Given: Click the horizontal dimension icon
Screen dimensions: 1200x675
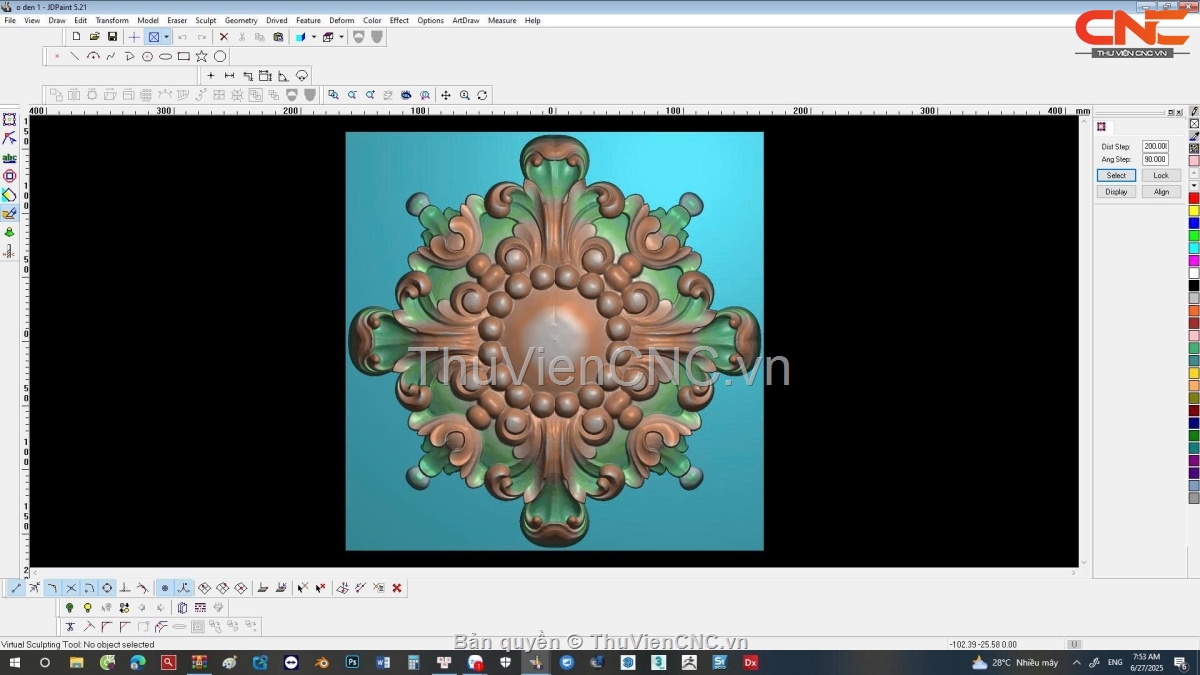Looking at the screenshot, I should point(229,76).
